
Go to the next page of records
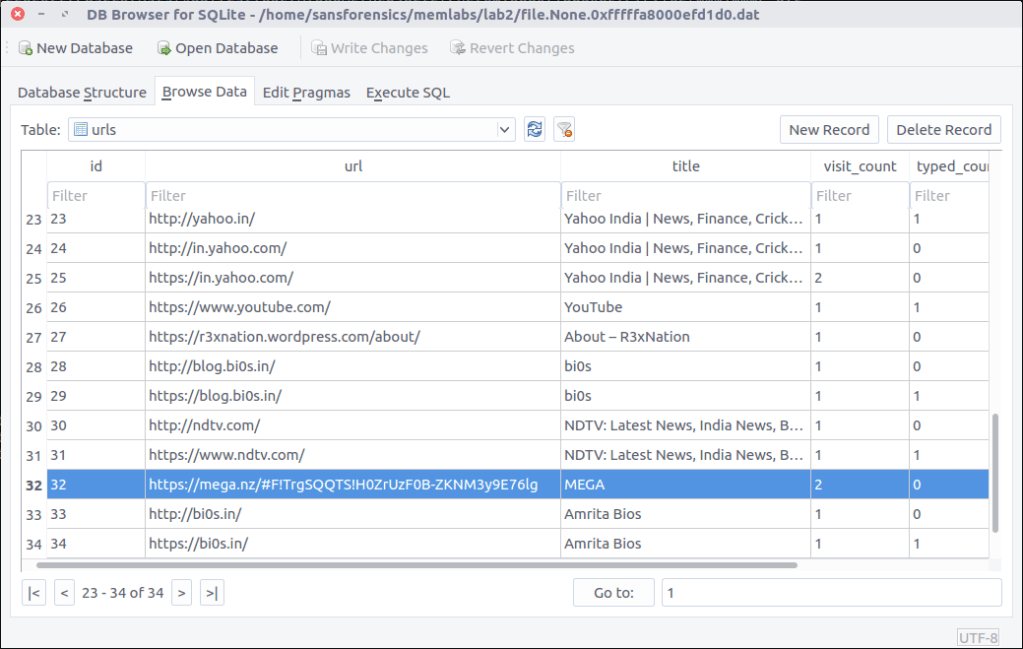[x=181, y=593]
